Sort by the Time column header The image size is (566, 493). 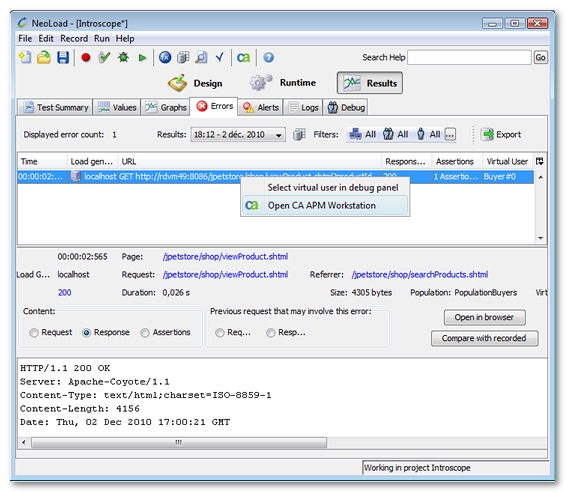click(x=42, y=161)
